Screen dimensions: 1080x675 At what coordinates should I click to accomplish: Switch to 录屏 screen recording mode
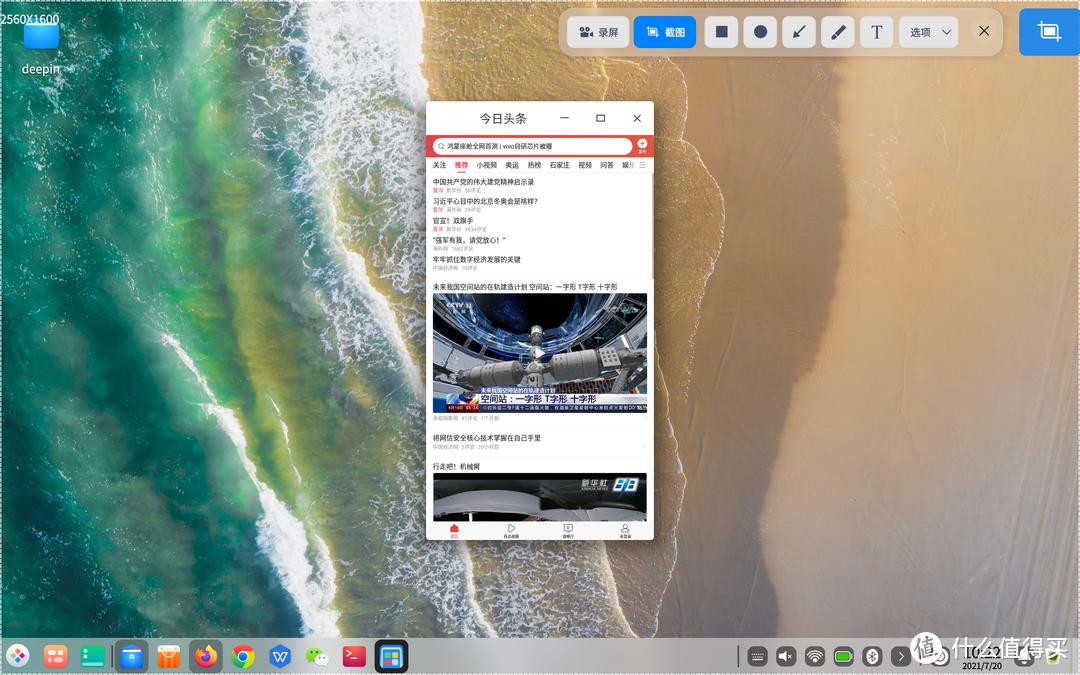pyautogui.click(x=596, y=31)
